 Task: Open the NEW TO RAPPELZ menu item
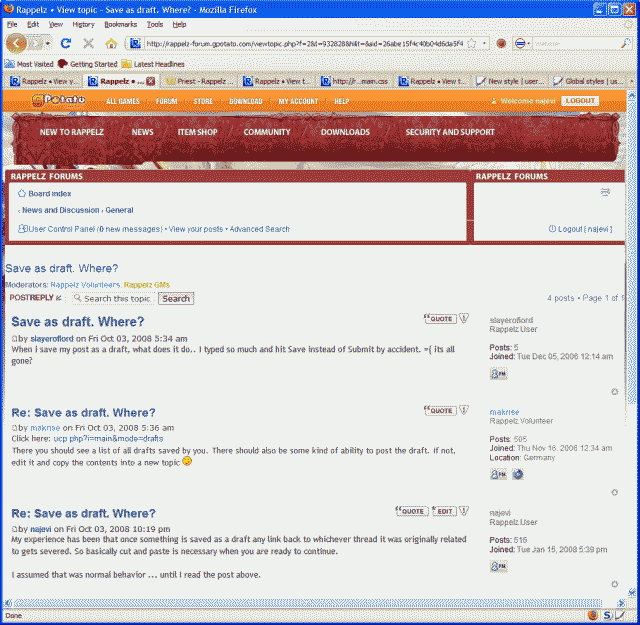[x=71, y=132]
